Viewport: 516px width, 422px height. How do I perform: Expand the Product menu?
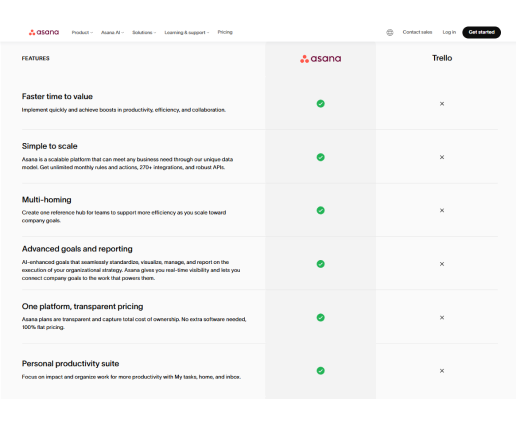(82, 32)
